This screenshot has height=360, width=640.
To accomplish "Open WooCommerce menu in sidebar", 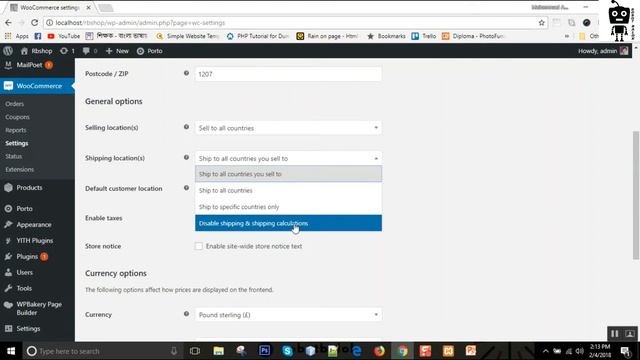I will click(x=37, y=86).
